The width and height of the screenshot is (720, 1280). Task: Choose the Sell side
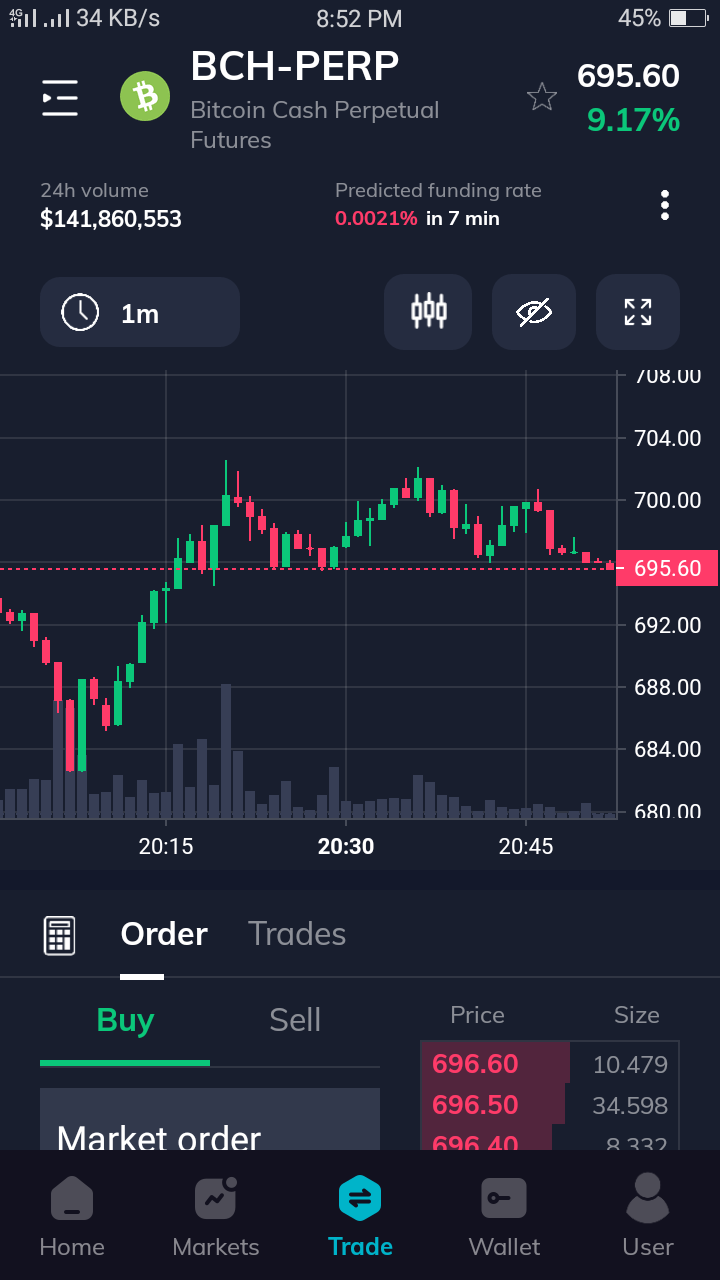[295, 1021]
